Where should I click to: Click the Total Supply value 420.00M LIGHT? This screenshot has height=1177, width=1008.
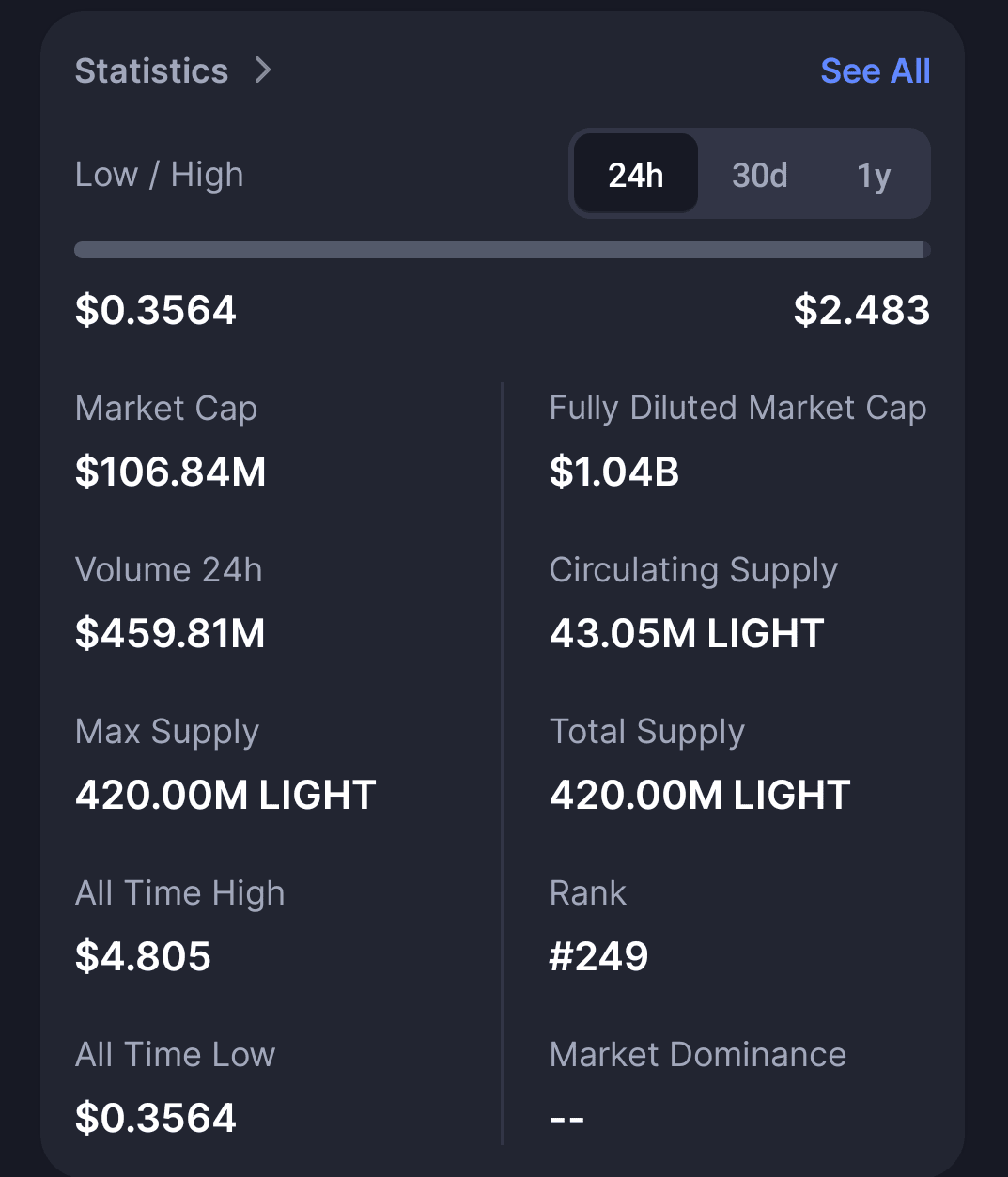[x=700, y=795]
